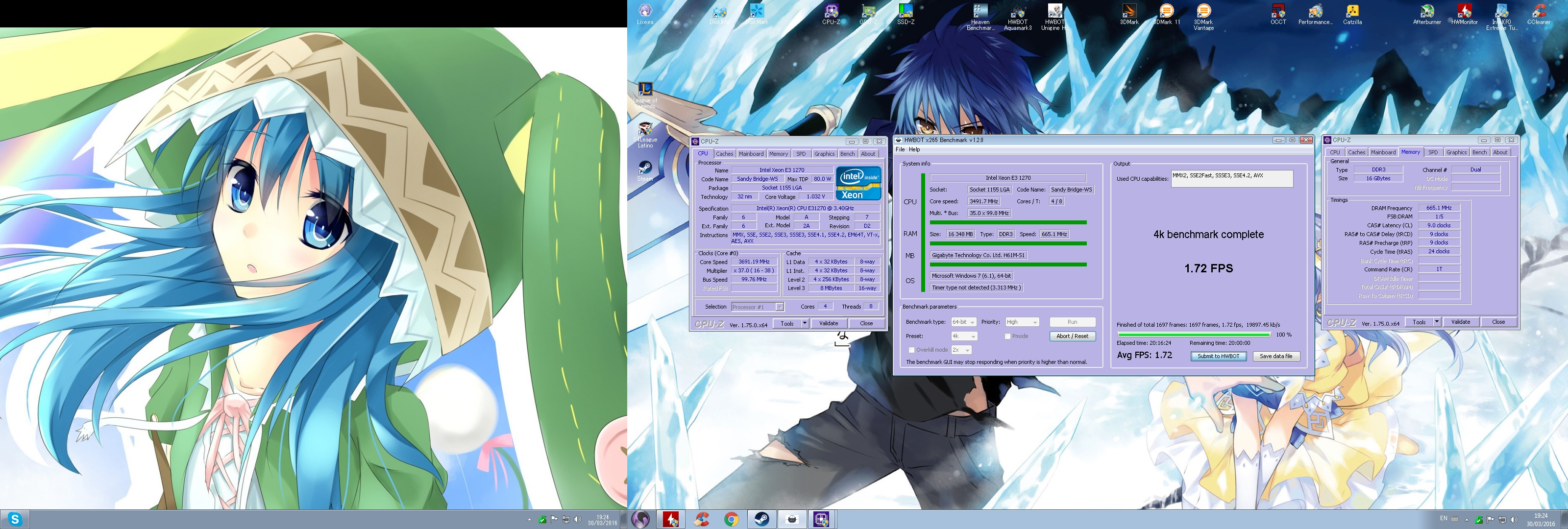Launch the Afterburner desktop shortcut

tap(1427, 14)
